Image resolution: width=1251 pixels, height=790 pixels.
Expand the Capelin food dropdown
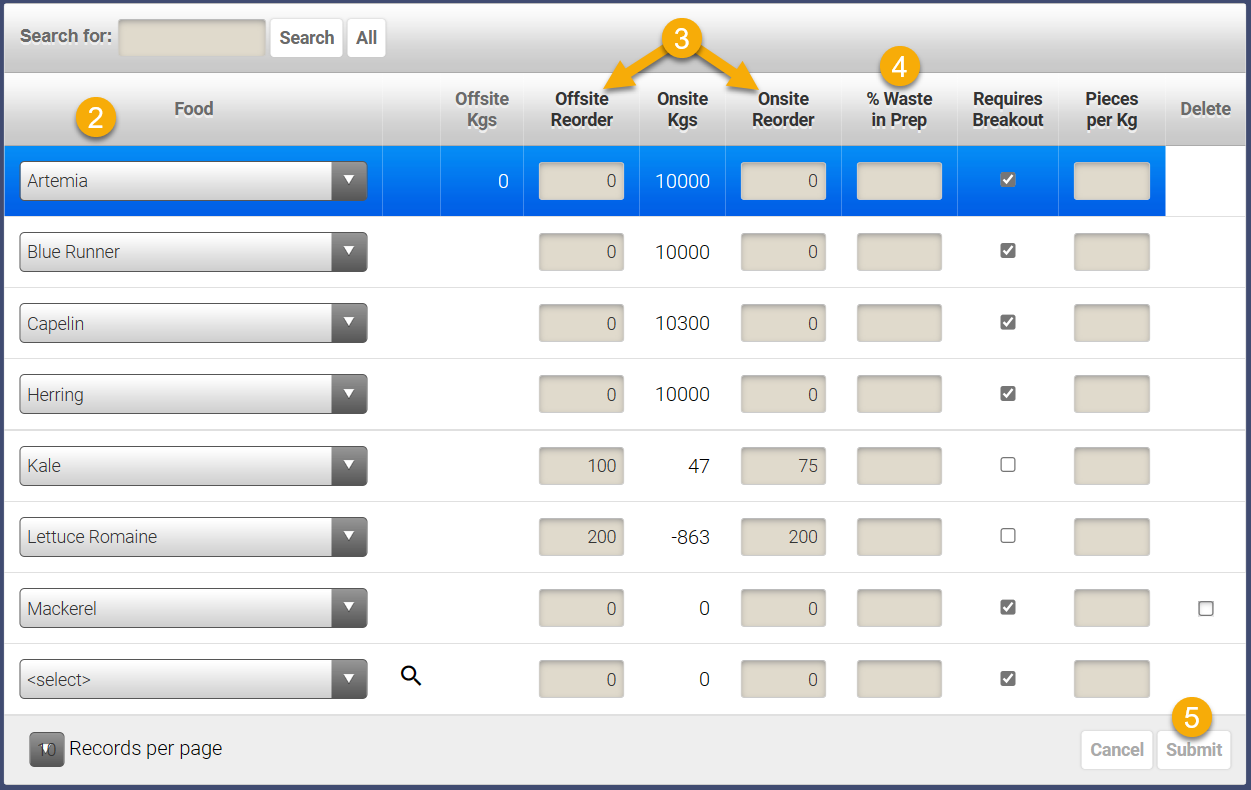pyautogui.click(x=193, y=323)
